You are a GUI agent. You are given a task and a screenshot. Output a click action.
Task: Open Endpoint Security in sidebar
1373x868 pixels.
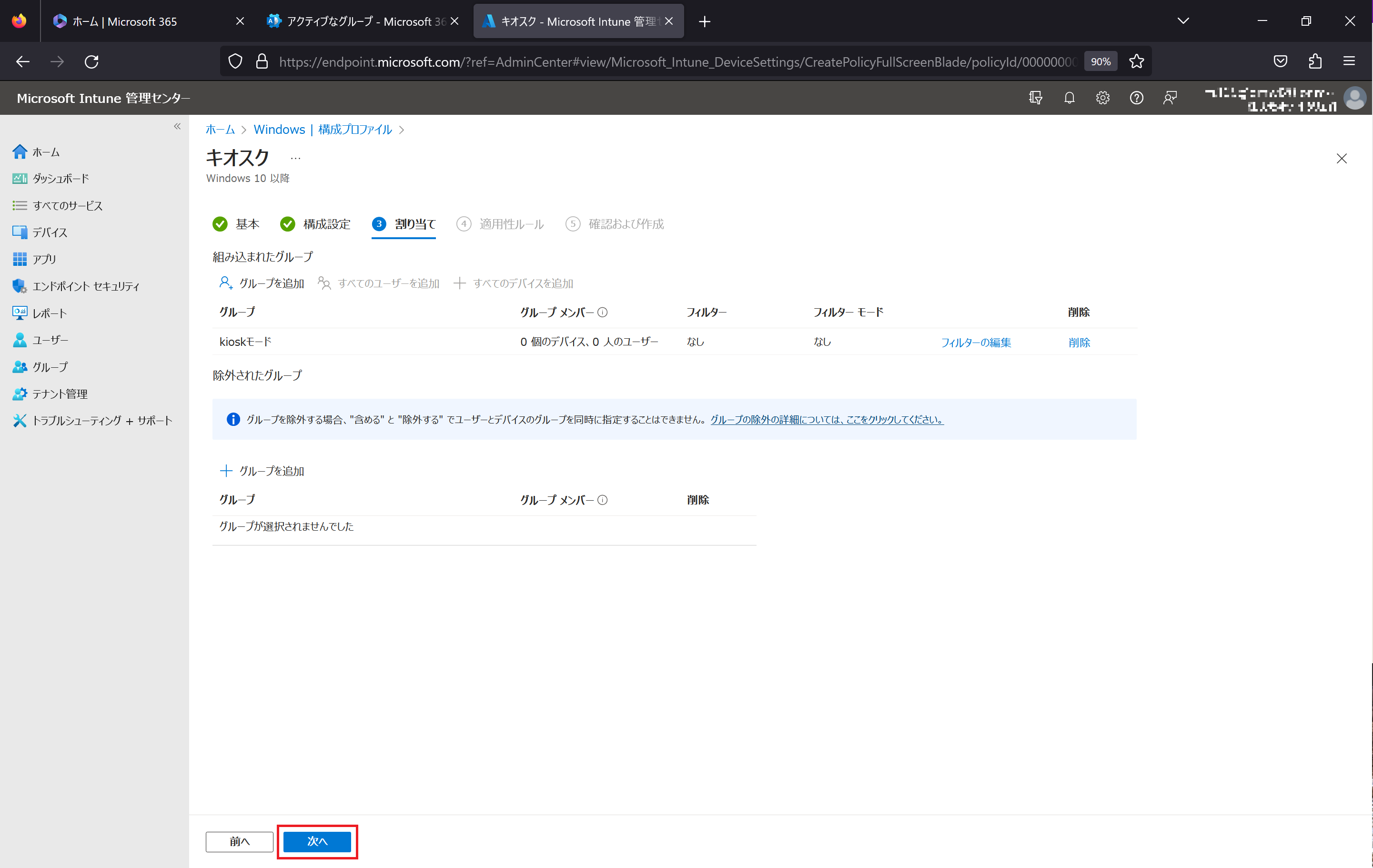[76, 286]
